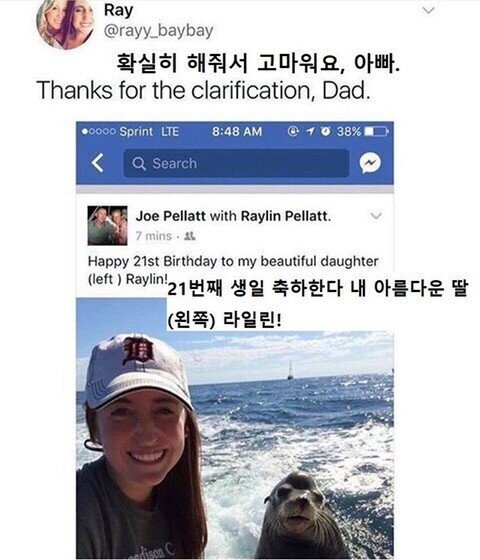Tap the battery icon in status bar
Viewport: 480px width, 560px height.
376,131
